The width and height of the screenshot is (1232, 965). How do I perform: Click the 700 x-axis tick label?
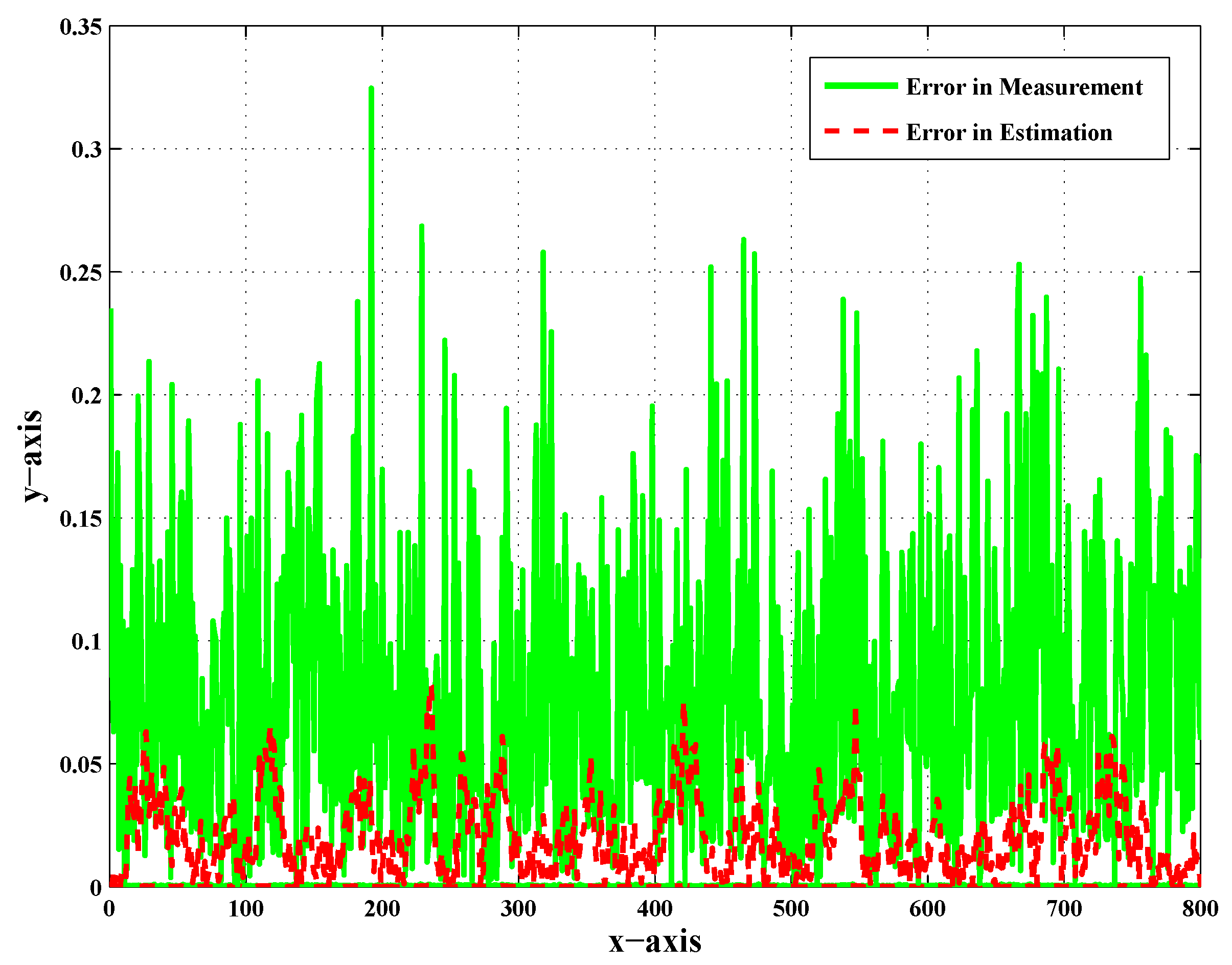pos(1064,909)
